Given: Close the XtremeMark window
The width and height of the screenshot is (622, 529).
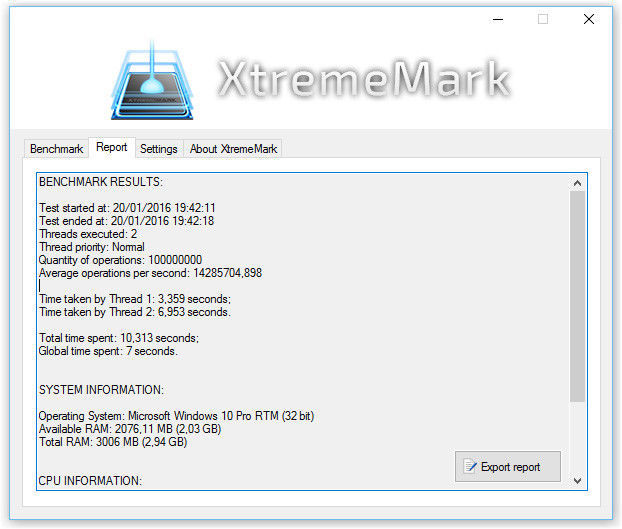Looking at the screenshot, I should [589, 19].
